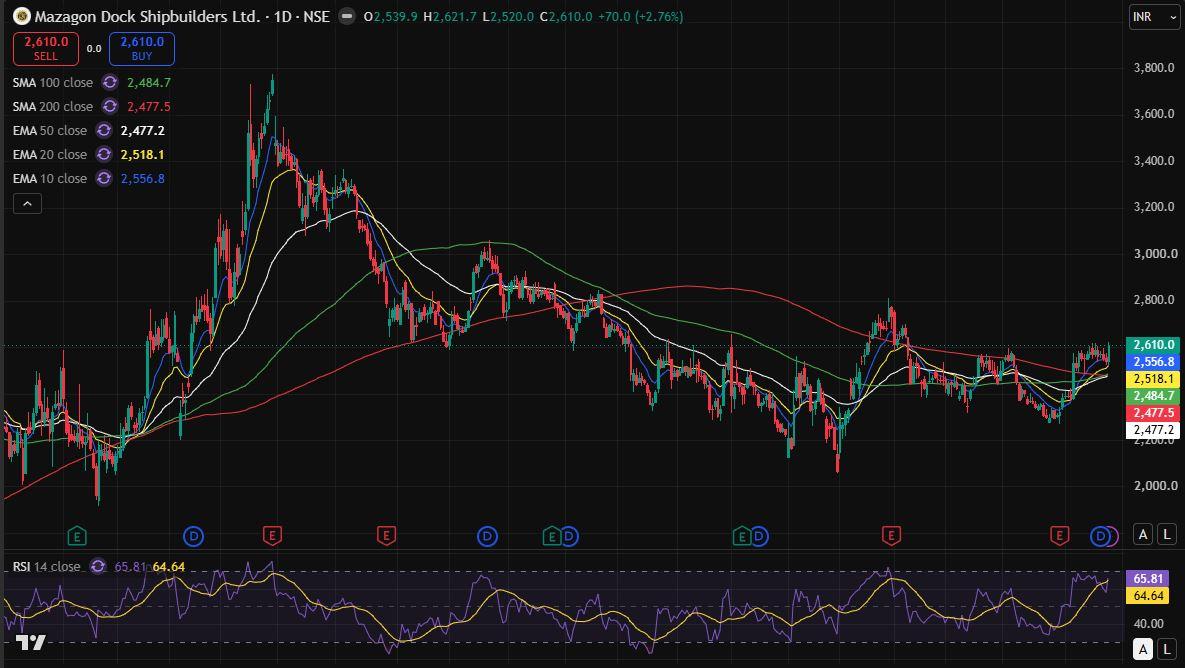Screen dimensions: 1185x668
Task: Select the EMA 50 close indicator label
Action: click(50, 131)
